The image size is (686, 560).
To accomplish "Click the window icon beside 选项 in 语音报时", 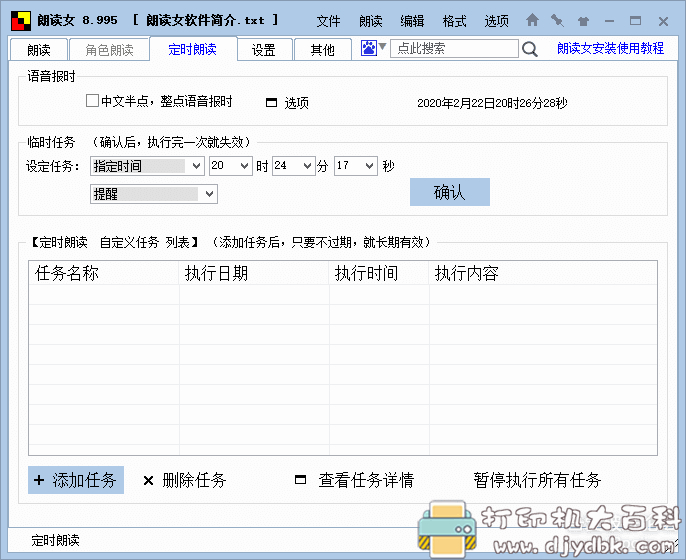I will [x=271, y=103].
